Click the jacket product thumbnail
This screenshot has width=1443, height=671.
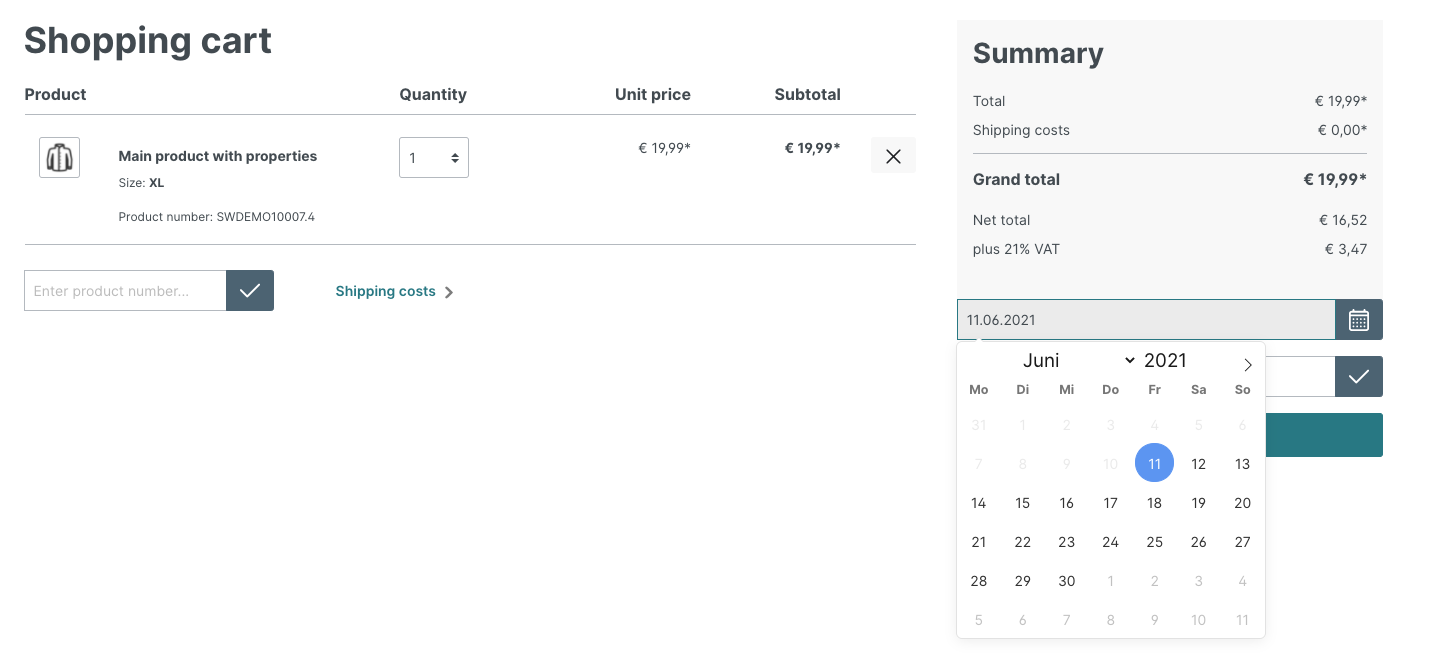[x=59, y=158]
